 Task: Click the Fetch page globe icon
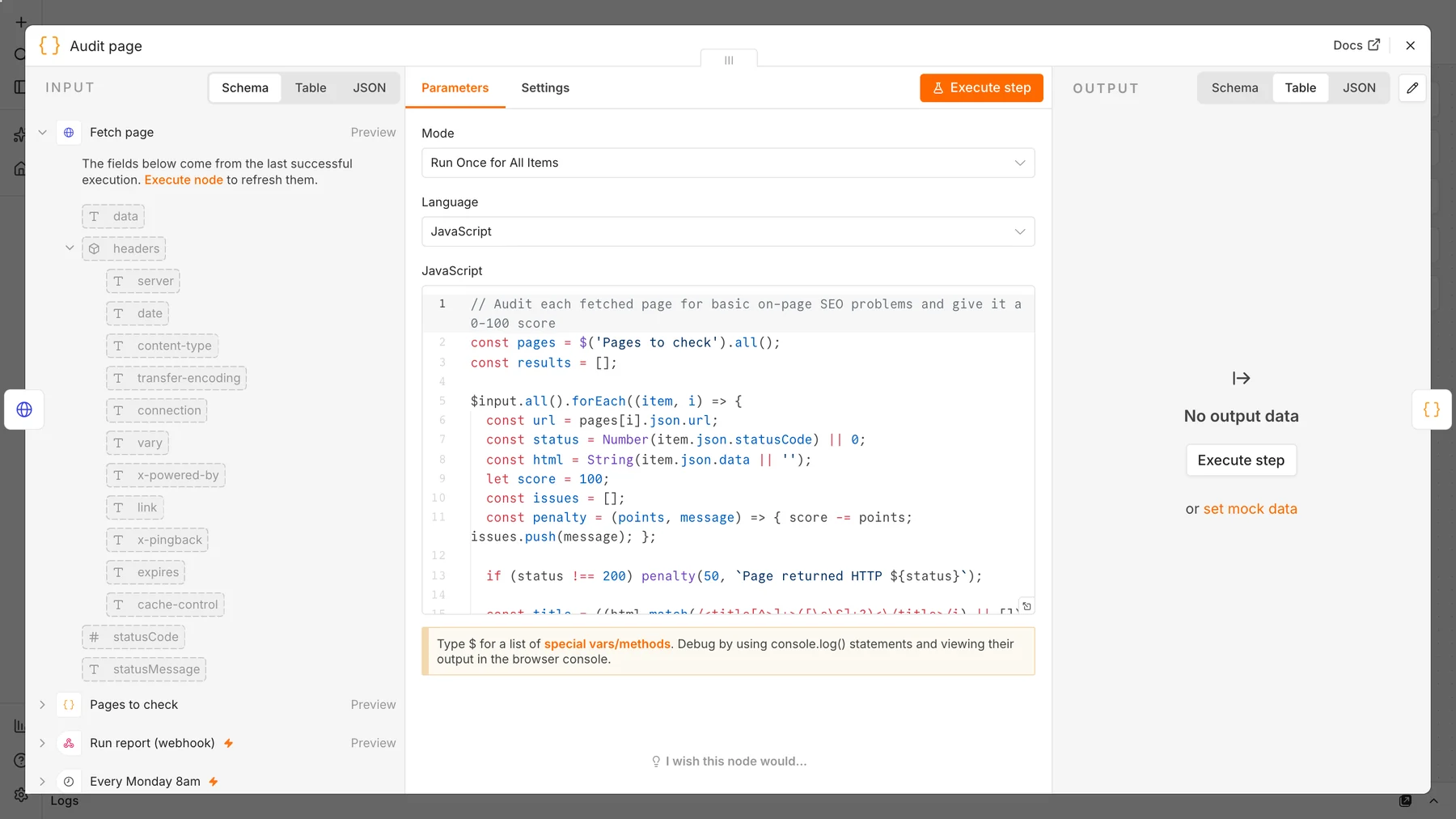69,132
